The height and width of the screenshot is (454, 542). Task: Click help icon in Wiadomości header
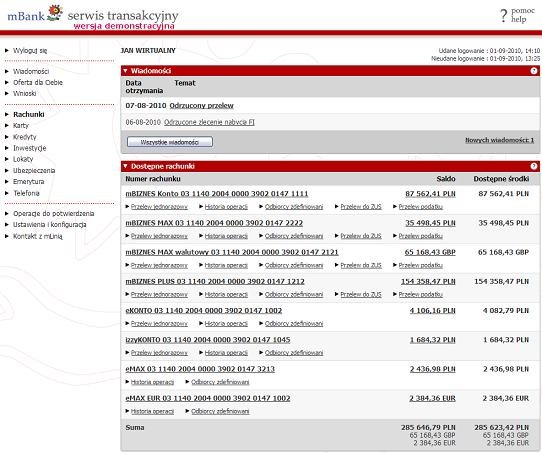click(x=534, y=71)
